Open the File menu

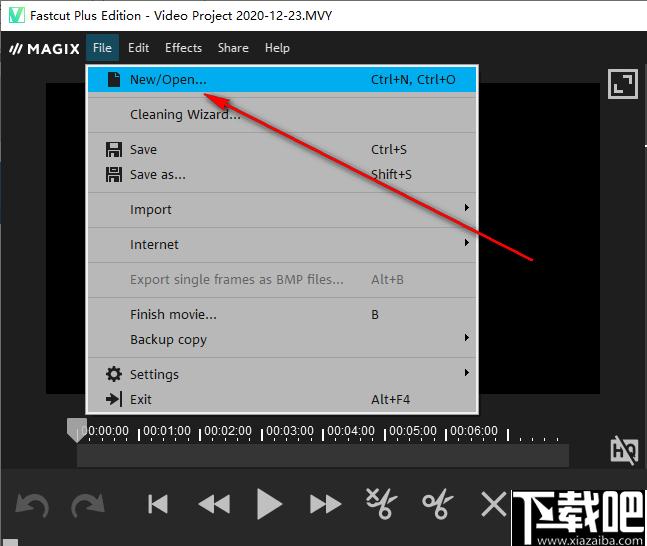pos(102,48)
